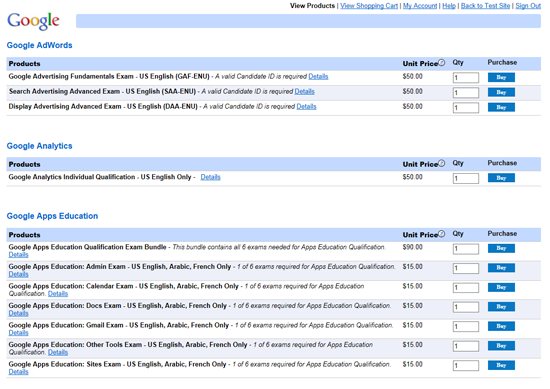Click the light blue banner bar beside logo

click(x=308, y=21)
